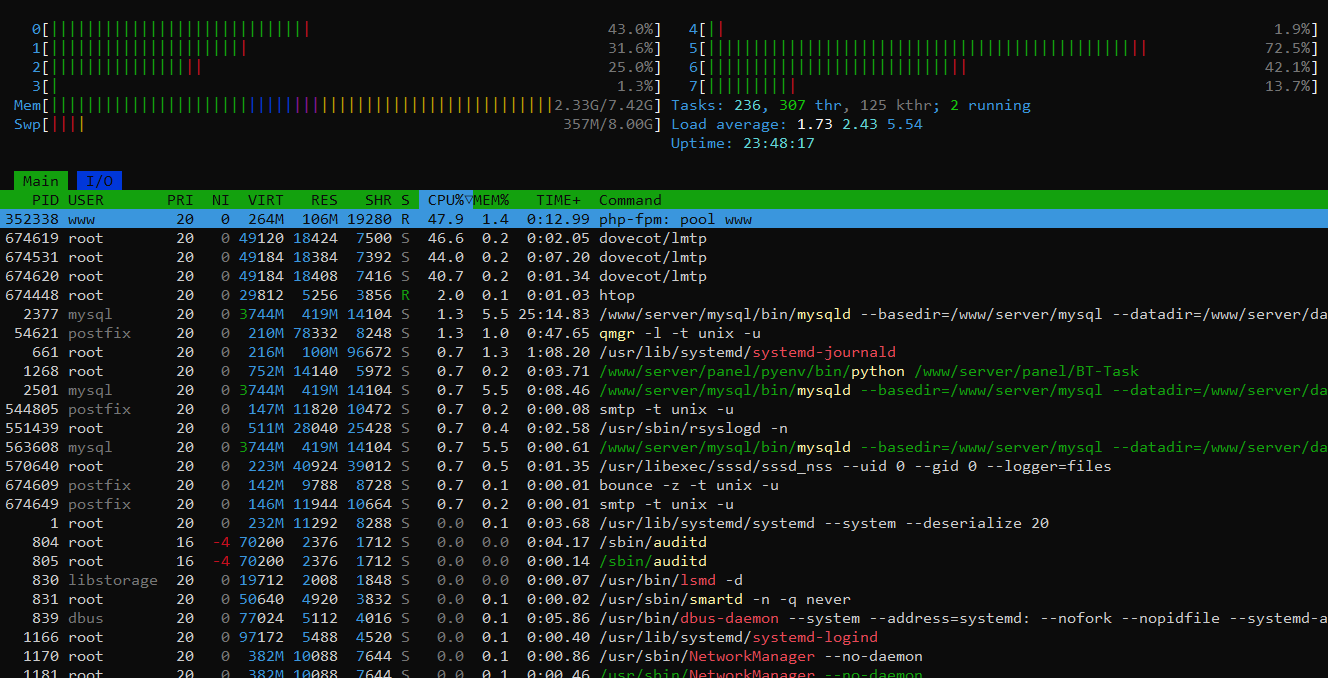This screenshot has height=678, width=1328.
Task: Click the Mem usage meter bar
Action: (300, 105)
